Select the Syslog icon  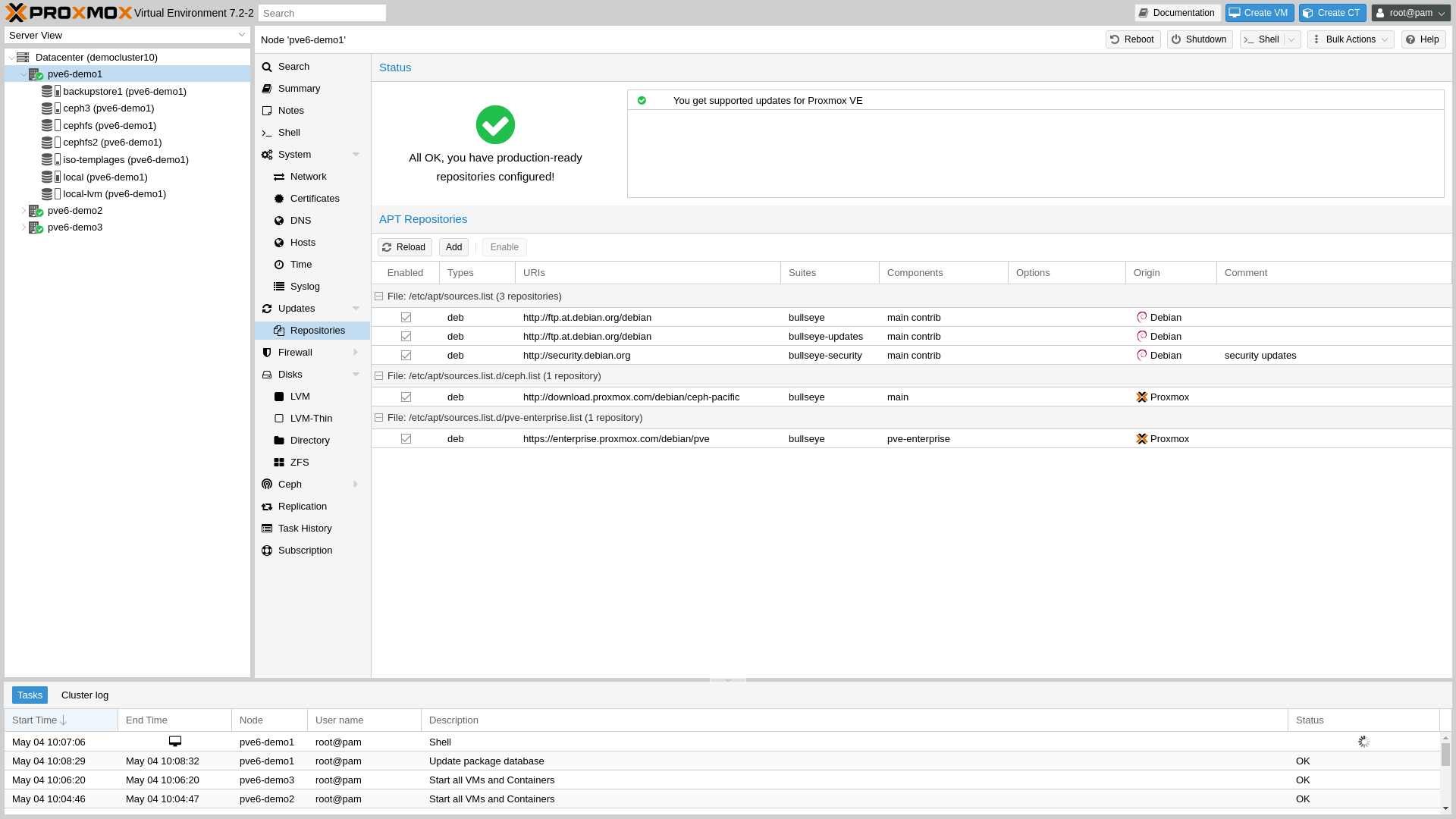(x=279, y=286)
